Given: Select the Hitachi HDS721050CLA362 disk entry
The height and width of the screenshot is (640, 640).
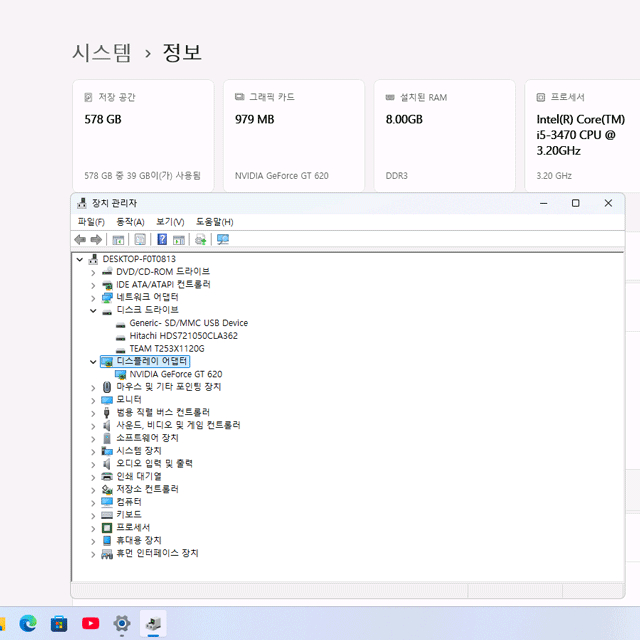Looking at the screenshot, I should pyautogui.click(x=183, y=336).
